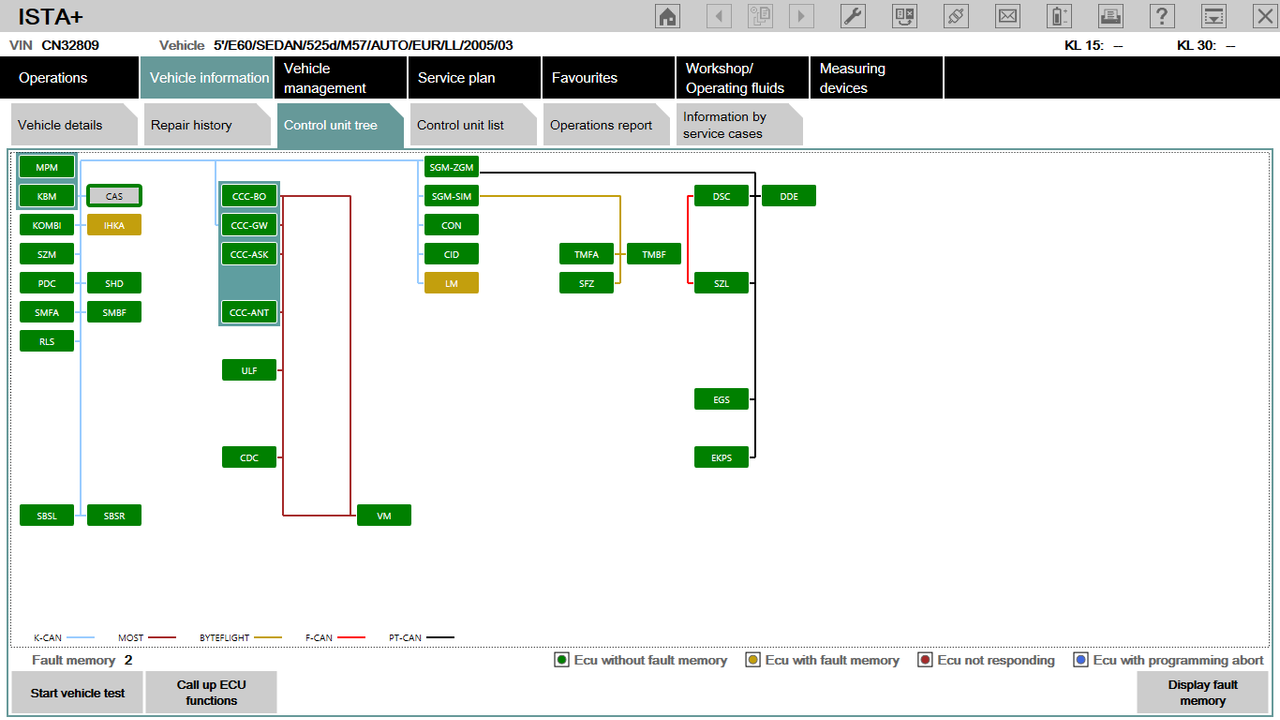1280x720 pixels.
Task: Select the KOMBI control unit node
Action: pyautogui.click(x=47, y=225)
